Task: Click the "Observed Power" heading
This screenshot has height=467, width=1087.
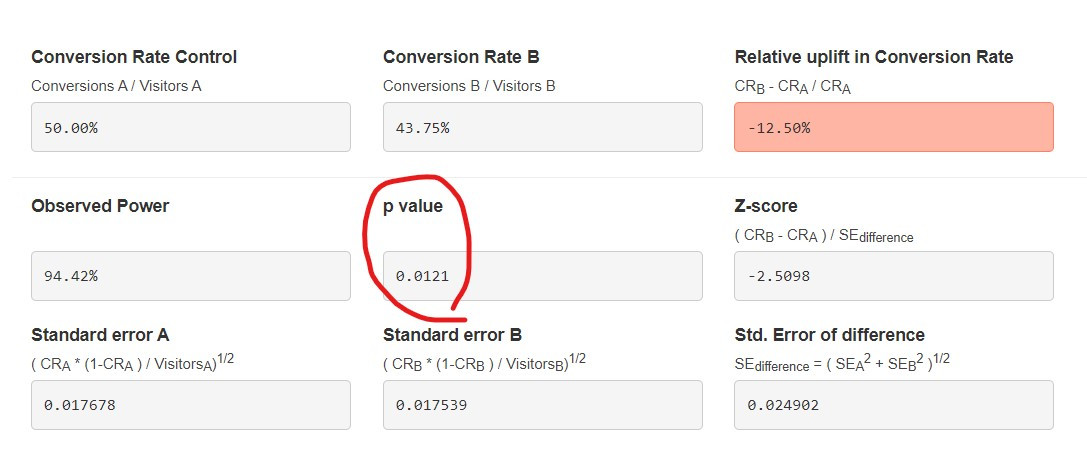Action: coord(100,206)
